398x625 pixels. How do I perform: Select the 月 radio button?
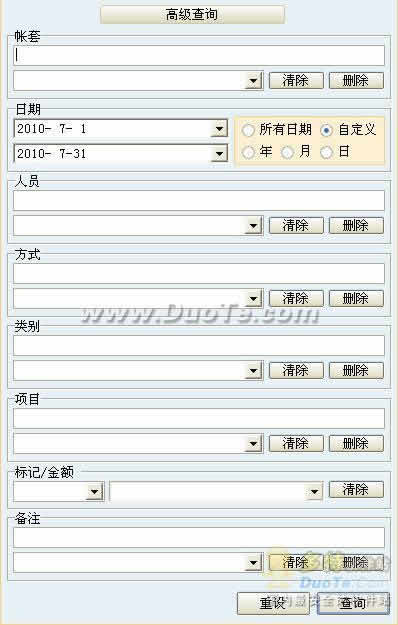click(287, 152)
